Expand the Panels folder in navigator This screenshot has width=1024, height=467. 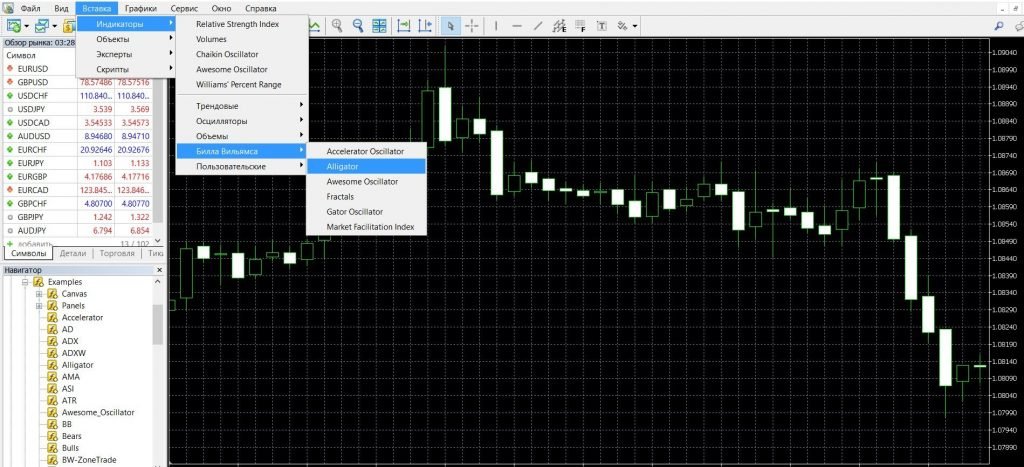pyautogui.click(x=39, y=306)
